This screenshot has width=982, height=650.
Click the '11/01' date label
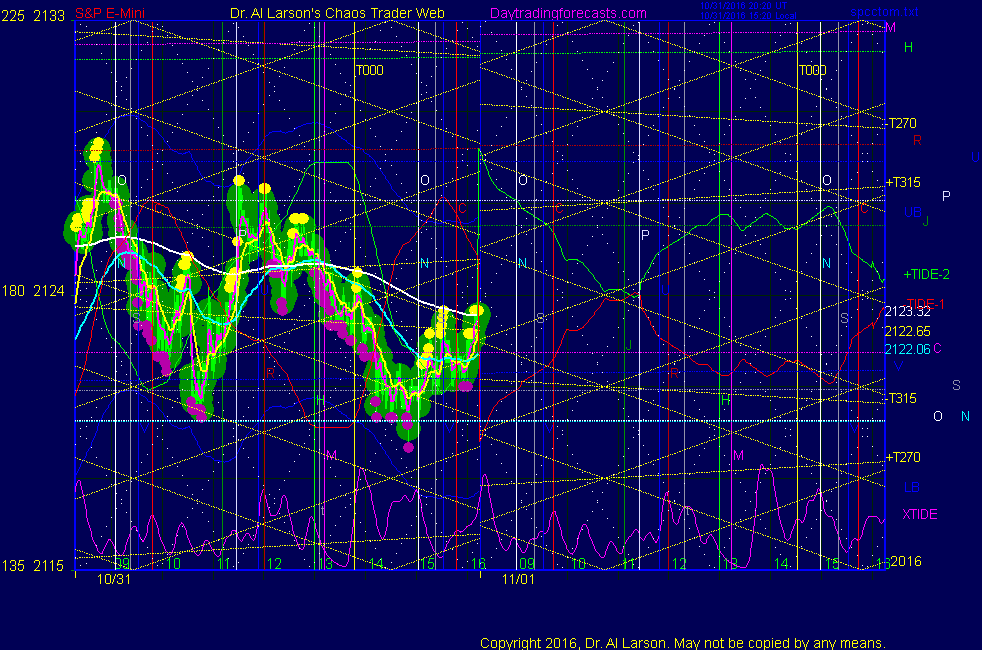519,579
